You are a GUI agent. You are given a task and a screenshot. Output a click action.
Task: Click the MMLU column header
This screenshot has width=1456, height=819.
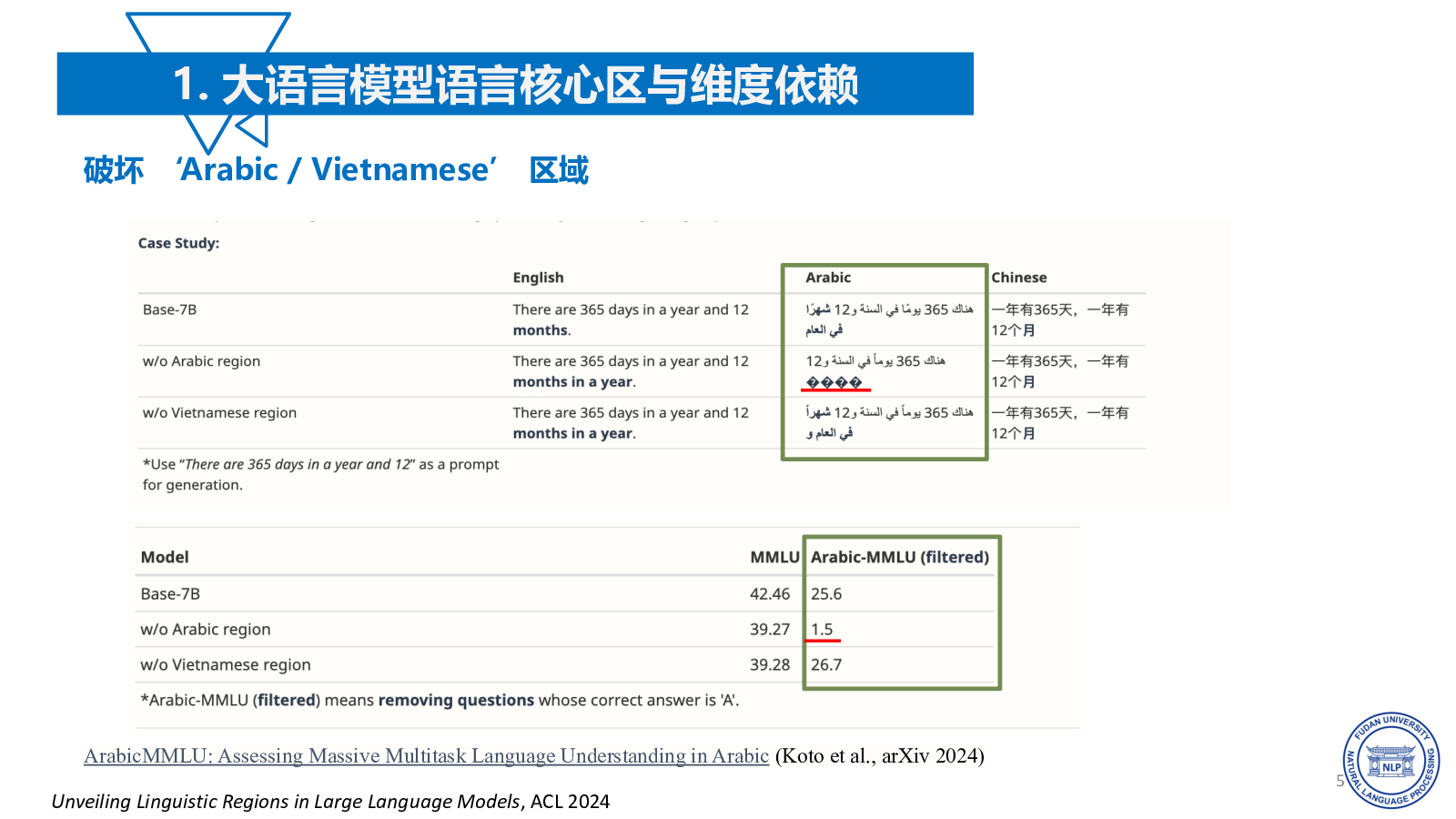point(774,557)
